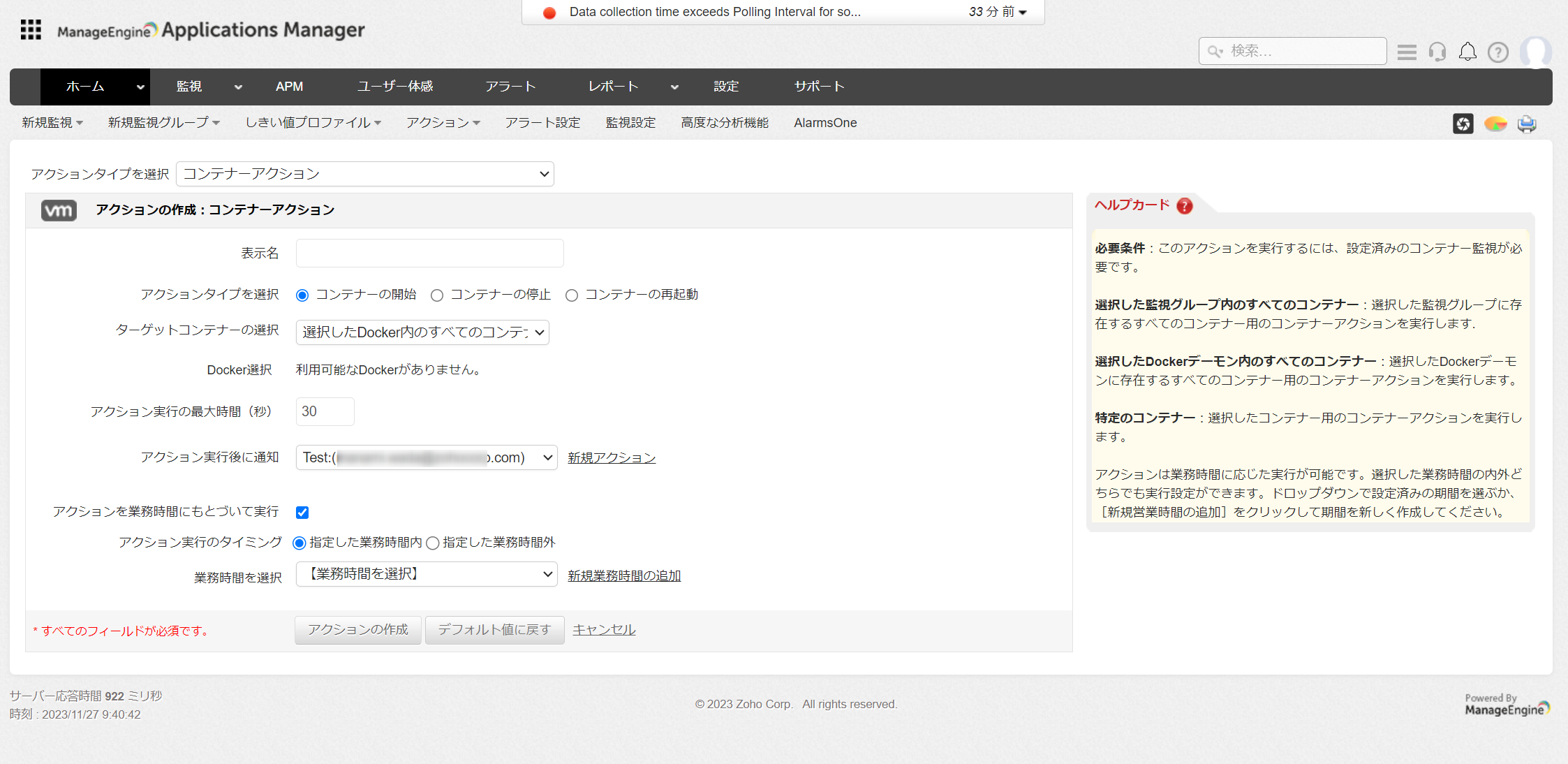Screen dimensions: 1568x764
Task: Open the 設定 menu tab
Action: [726, 87]
